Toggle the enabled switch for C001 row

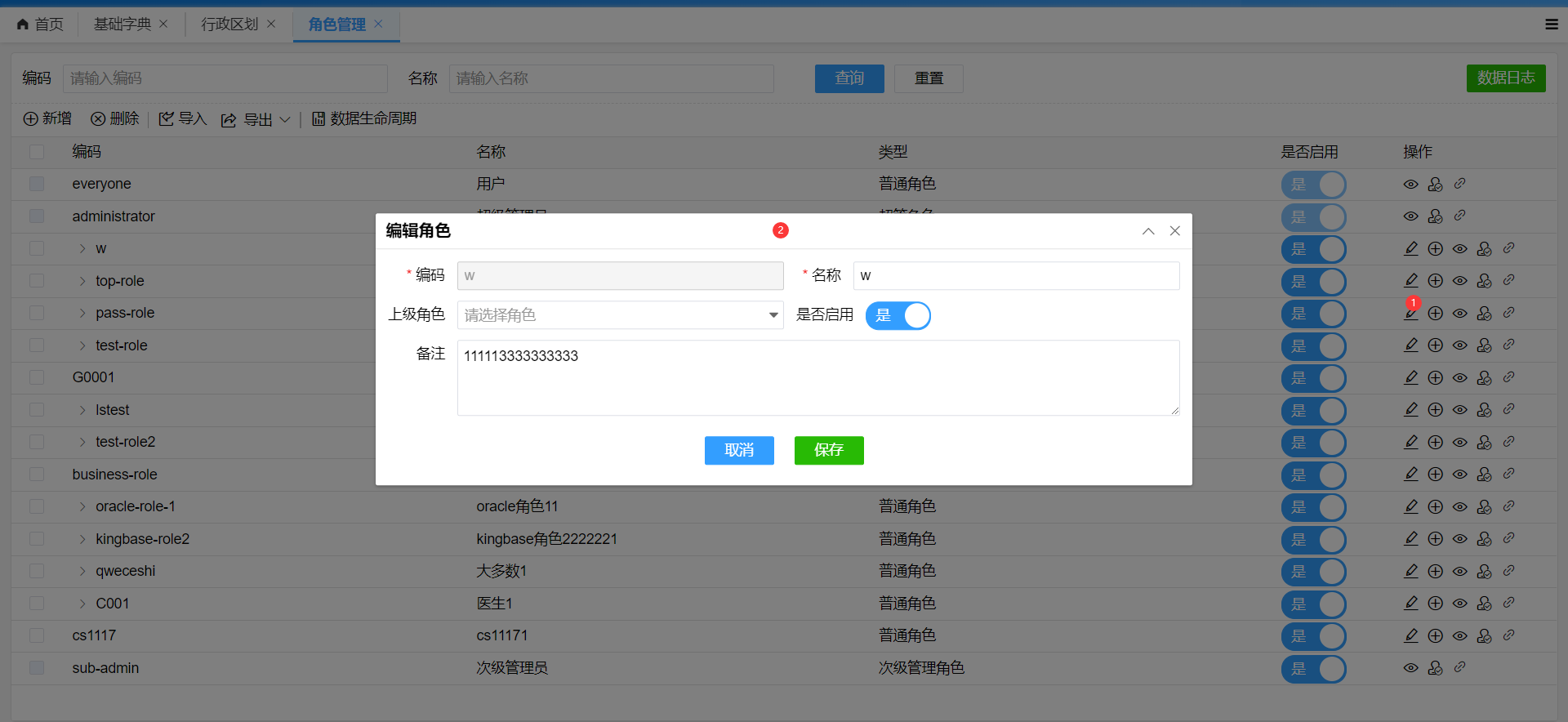pos(1312,604)
